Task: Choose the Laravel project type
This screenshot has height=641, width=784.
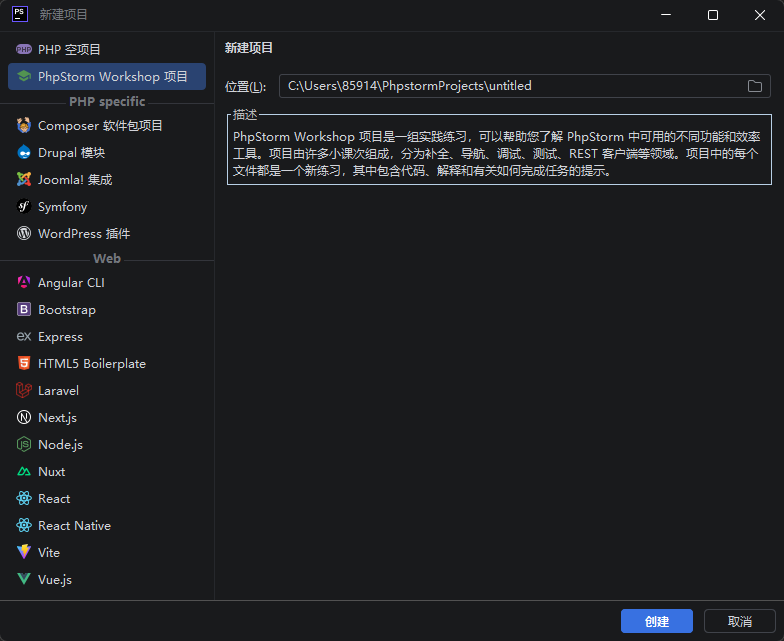Action: click(x=107, y=390)
